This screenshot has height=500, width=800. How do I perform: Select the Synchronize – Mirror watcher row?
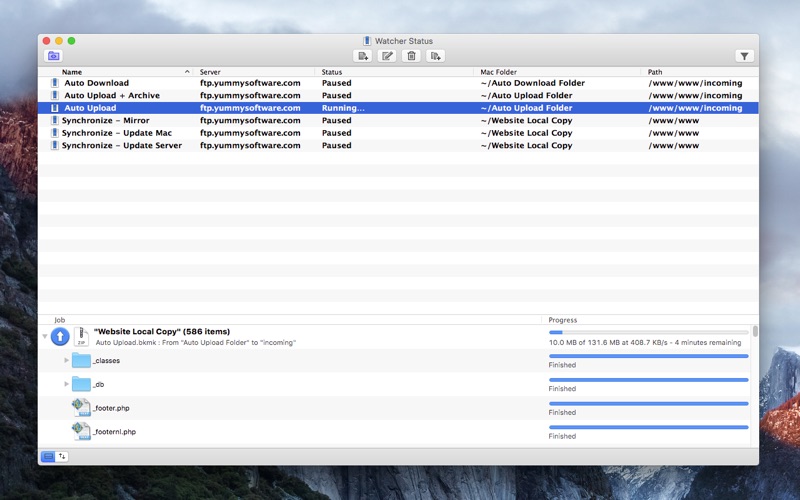coord(105,120)
